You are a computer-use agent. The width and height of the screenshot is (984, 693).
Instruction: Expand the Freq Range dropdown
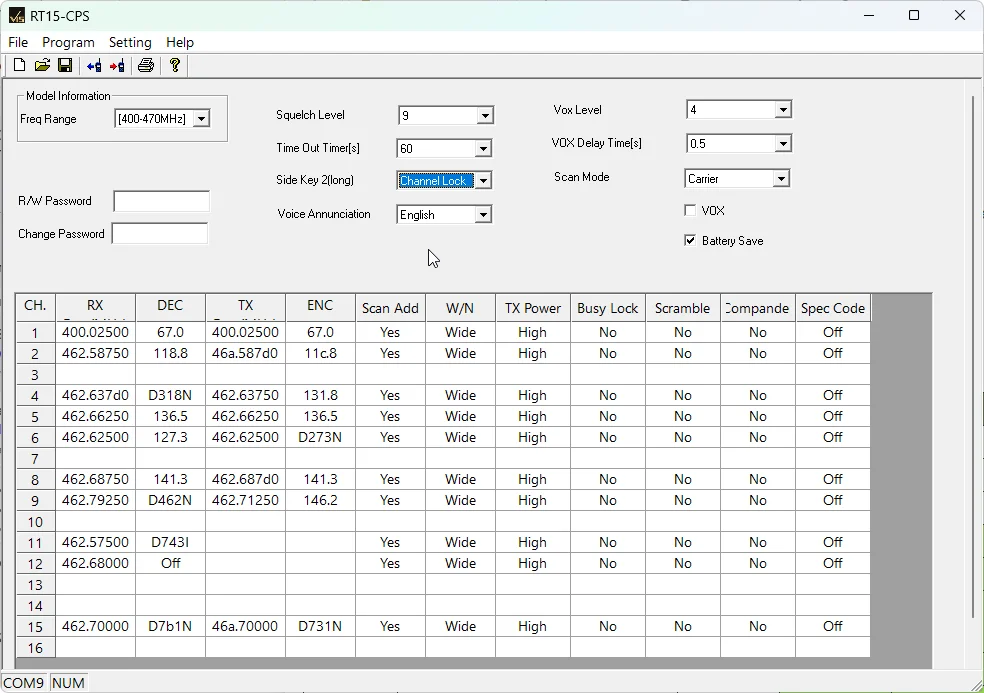point(201,119)
